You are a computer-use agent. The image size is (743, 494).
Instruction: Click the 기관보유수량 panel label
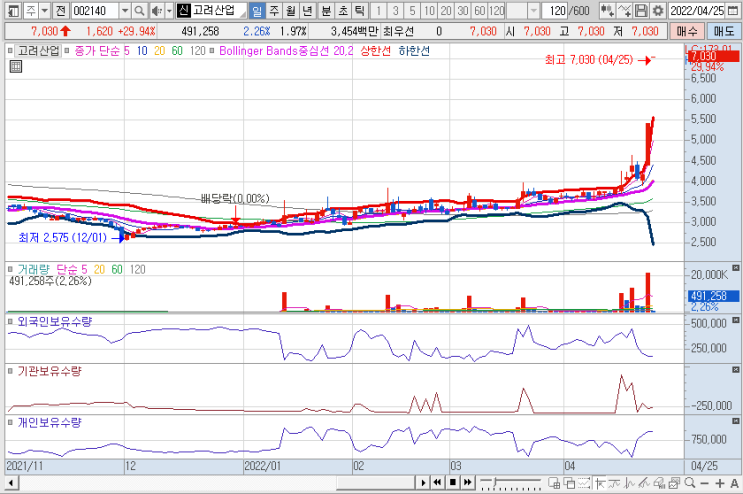[49, 371]
